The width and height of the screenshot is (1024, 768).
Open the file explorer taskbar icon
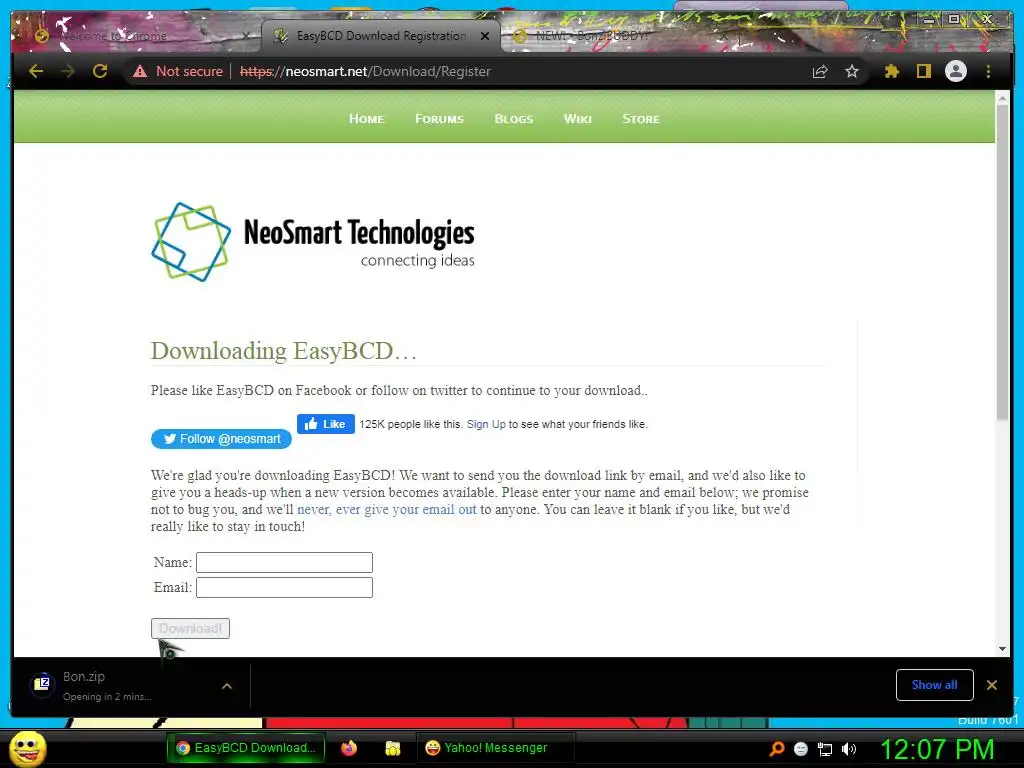[x=392, y=748]
